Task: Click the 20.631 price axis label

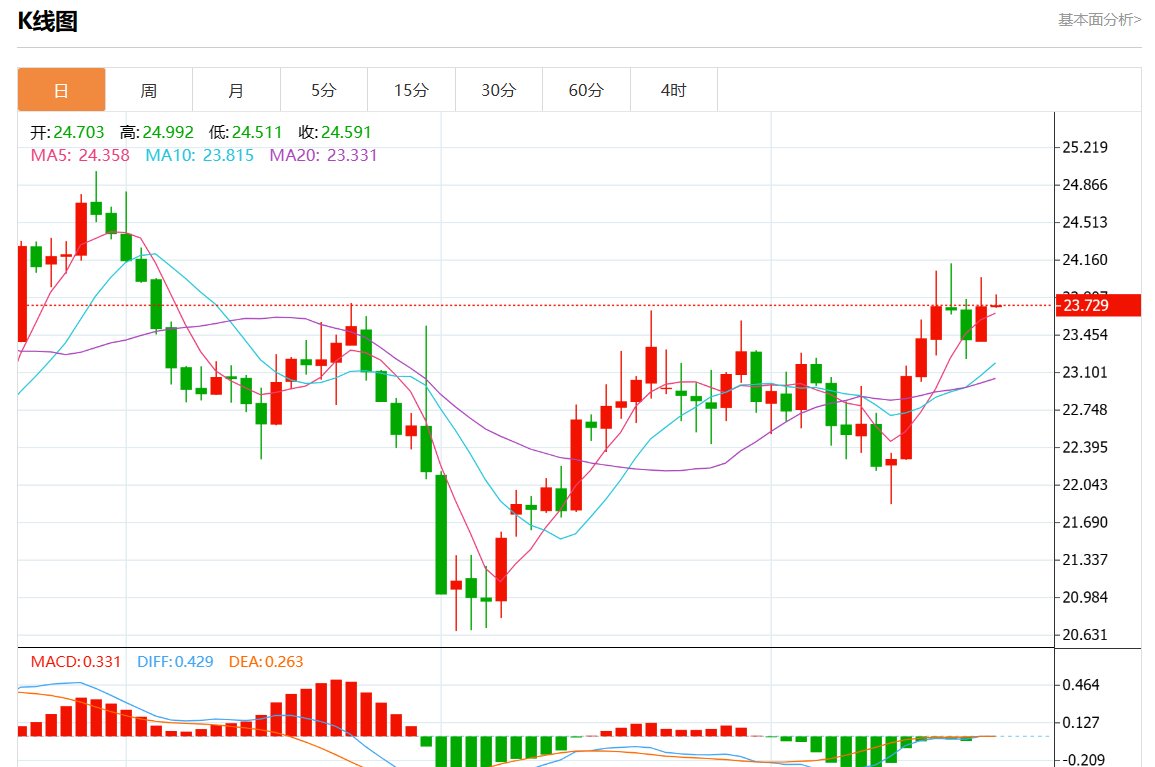Action: (x=1085, y=635)
